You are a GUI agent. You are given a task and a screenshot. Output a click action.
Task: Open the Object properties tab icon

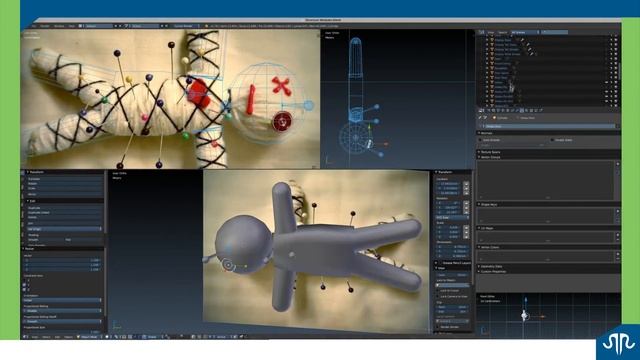(508, 110)
